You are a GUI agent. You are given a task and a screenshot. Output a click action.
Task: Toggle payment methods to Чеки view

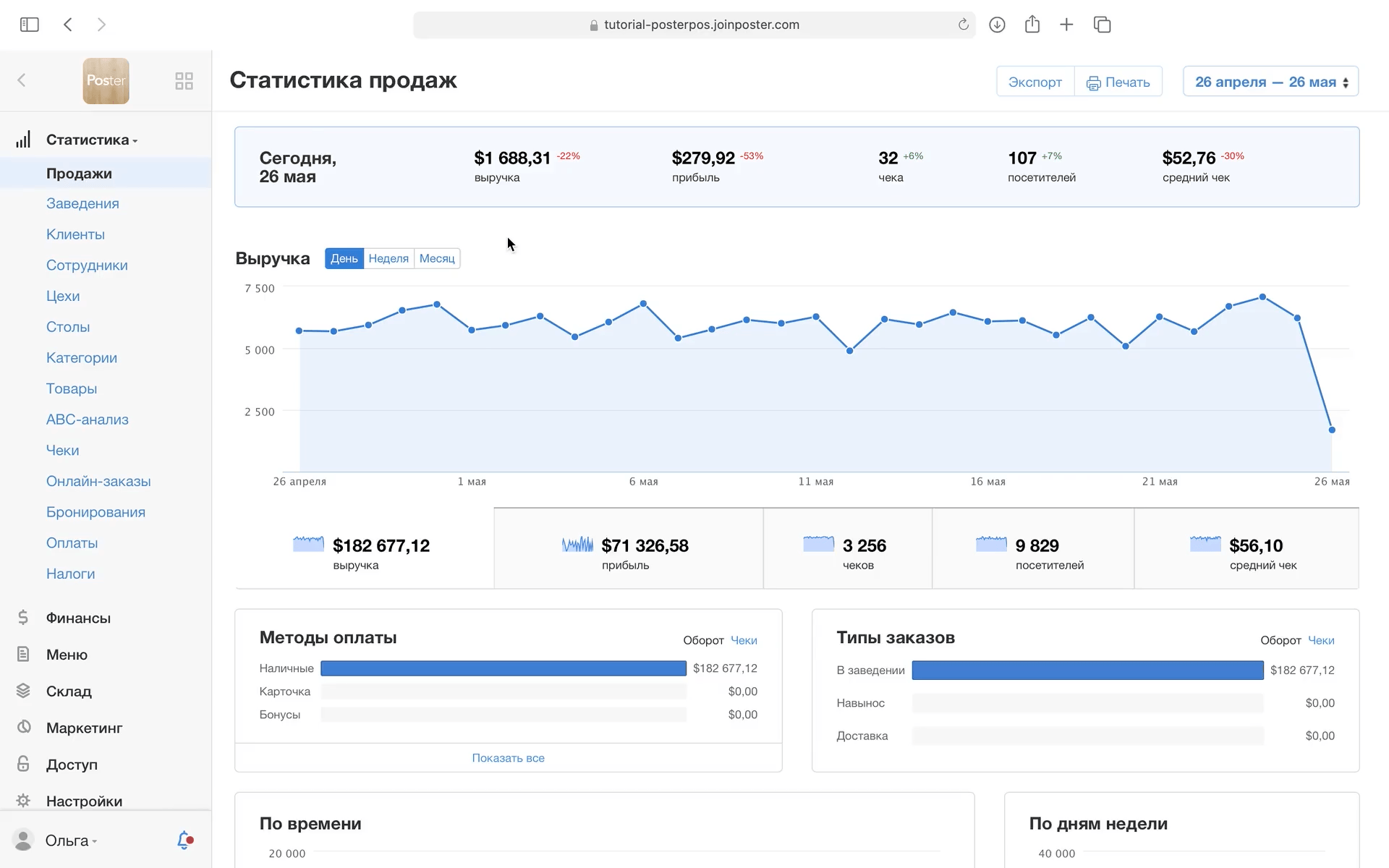click(744, 640)
